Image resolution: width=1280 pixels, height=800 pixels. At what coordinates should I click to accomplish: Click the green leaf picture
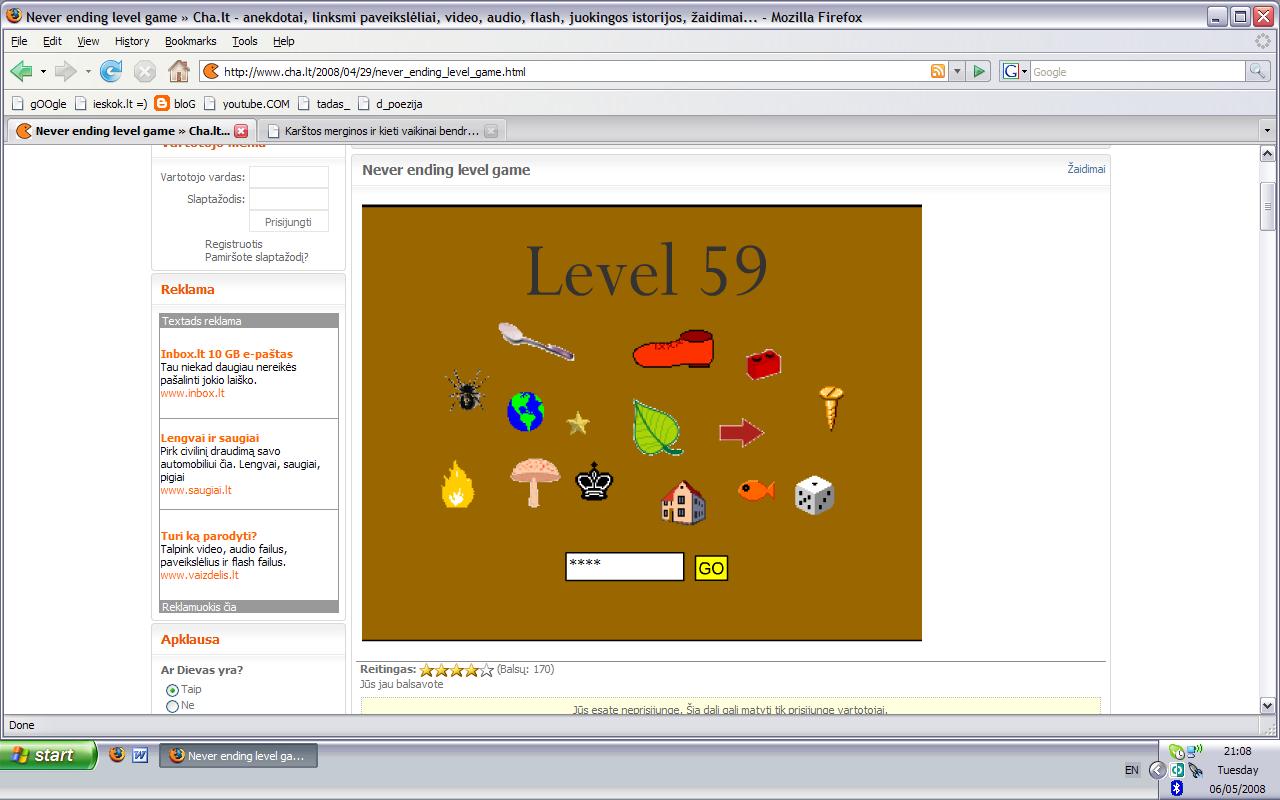(657, 427)
